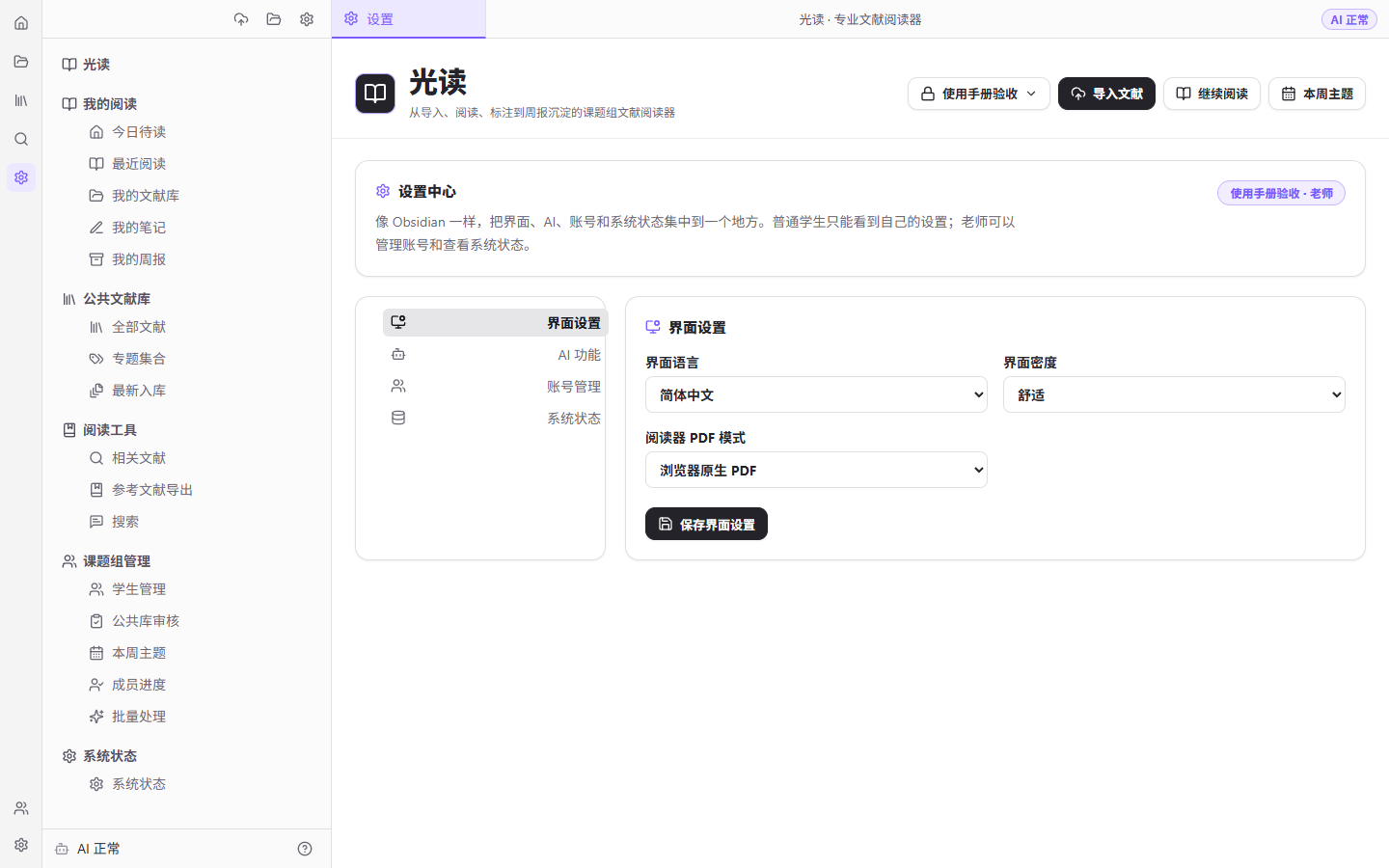Open the library icon in left rail
This screenshot has height=868, width=1389.
point(21,100)
